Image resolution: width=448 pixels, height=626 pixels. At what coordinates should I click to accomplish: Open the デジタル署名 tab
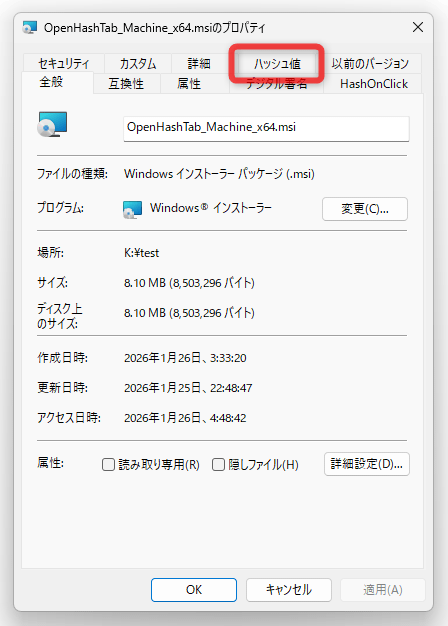(x=276, y=84)
